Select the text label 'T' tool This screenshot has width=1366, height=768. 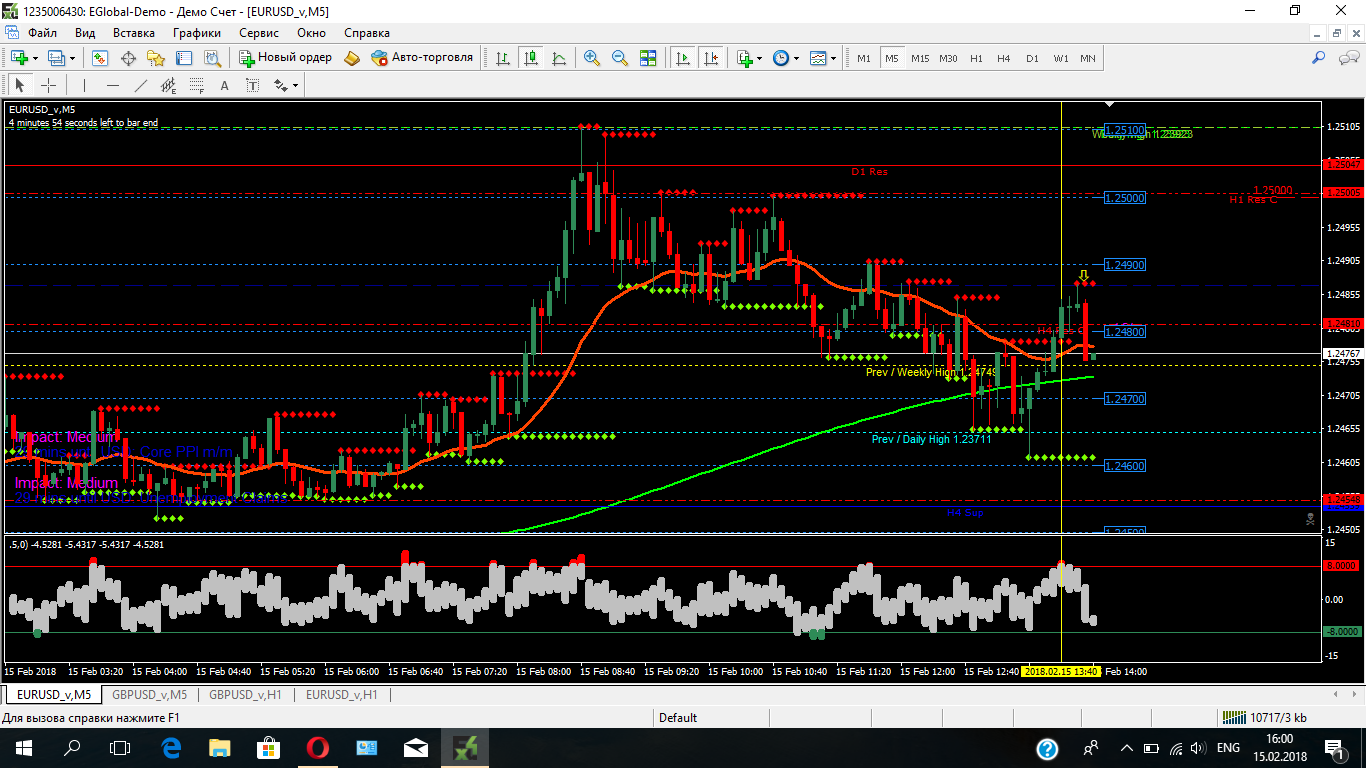(x=252, y=85)
